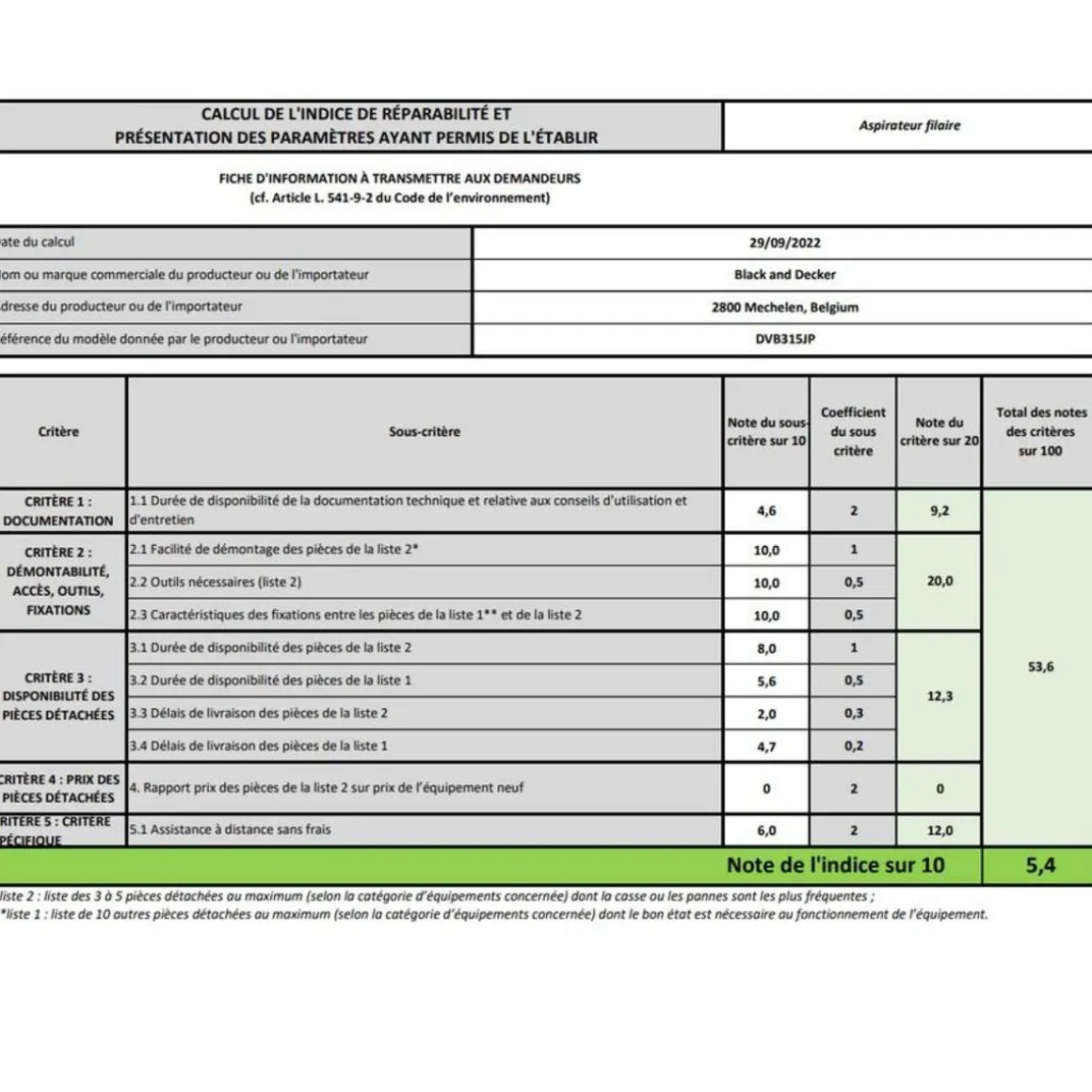This screenshot has width=1092, height=1092.
Task: Select '3.3 Délais de livraison des pièces de la liste 2'
Action: [425, 714]
